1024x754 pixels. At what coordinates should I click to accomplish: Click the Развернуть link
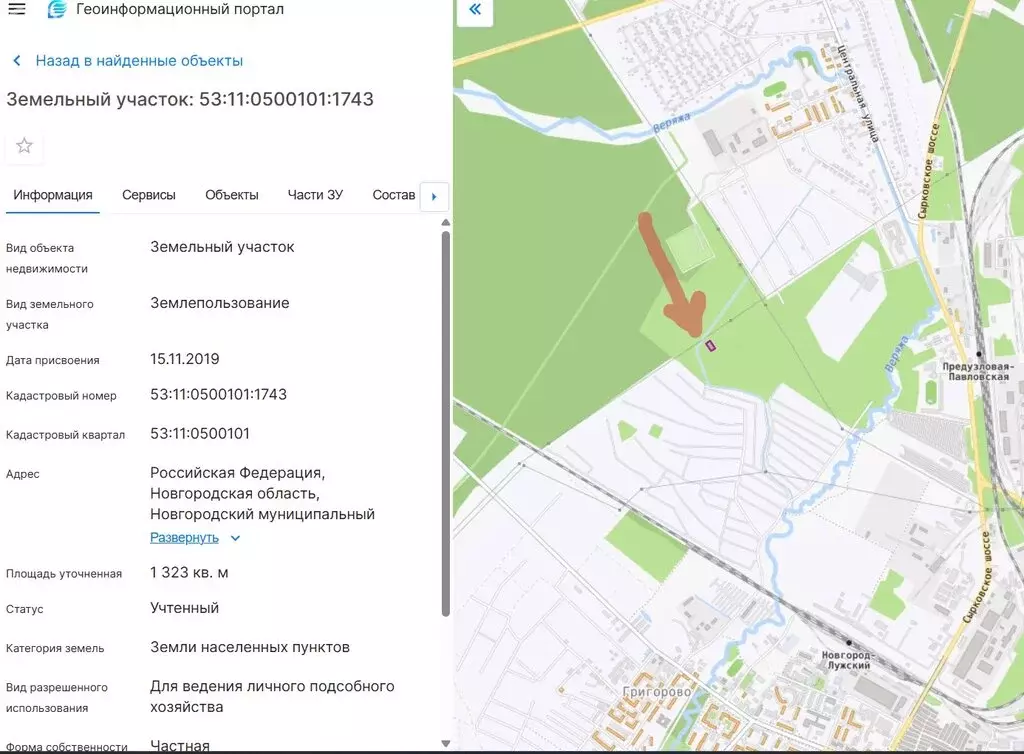tap(184, 538)
